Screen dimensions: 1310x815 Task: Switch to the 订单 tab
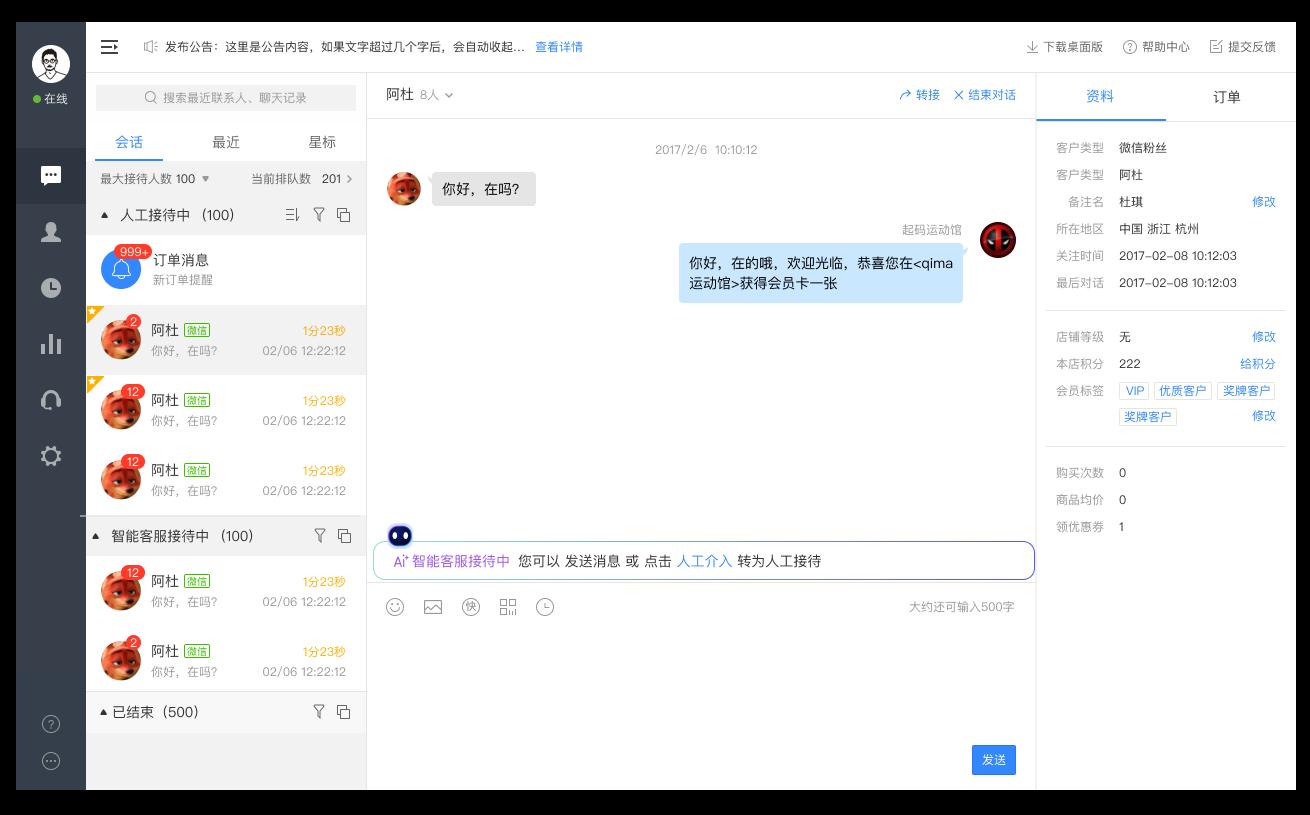point(1225,97)
